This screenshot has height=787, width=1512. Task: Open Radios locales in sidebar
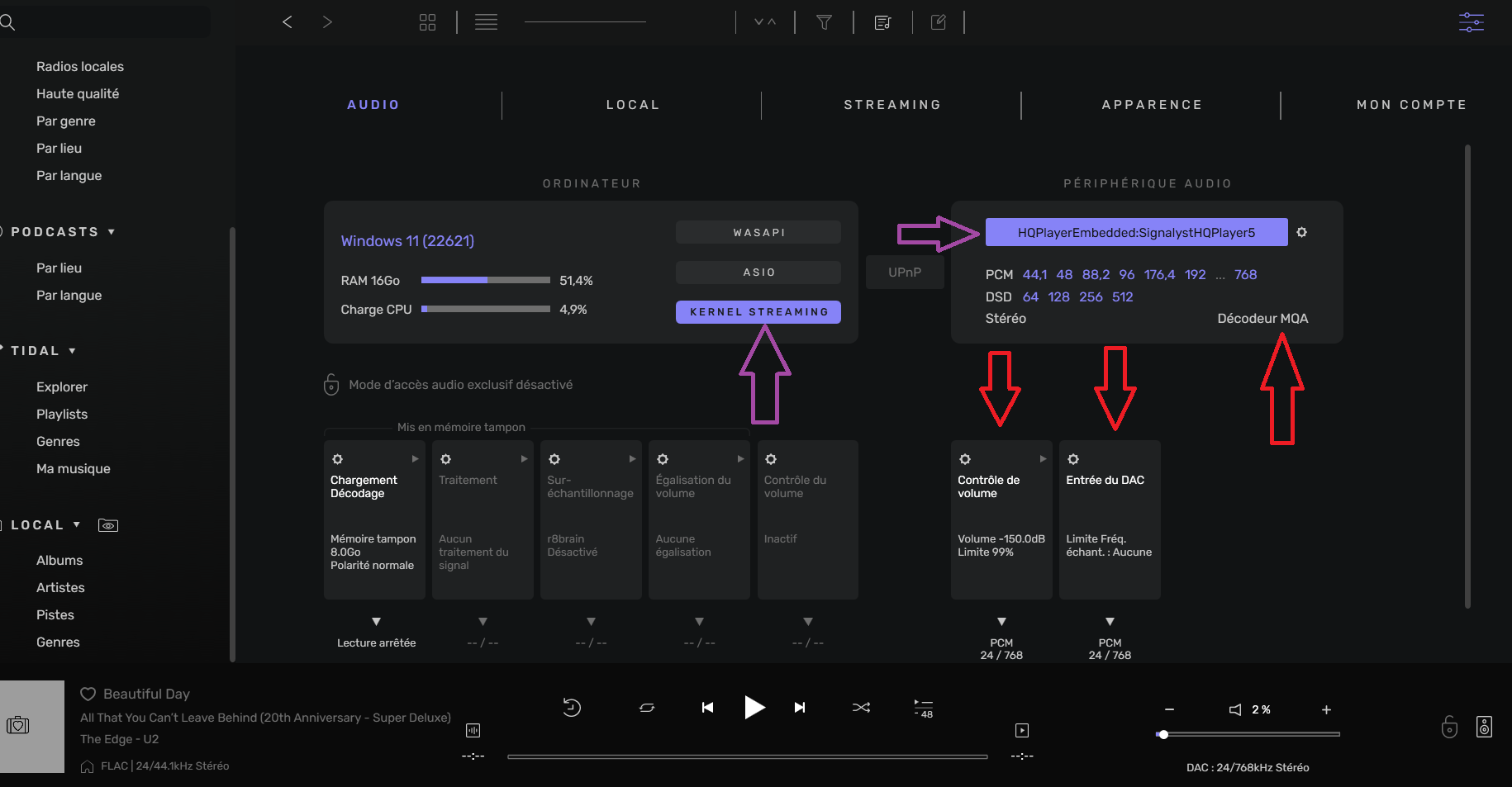pyautogui.click(x=80, y=66)
